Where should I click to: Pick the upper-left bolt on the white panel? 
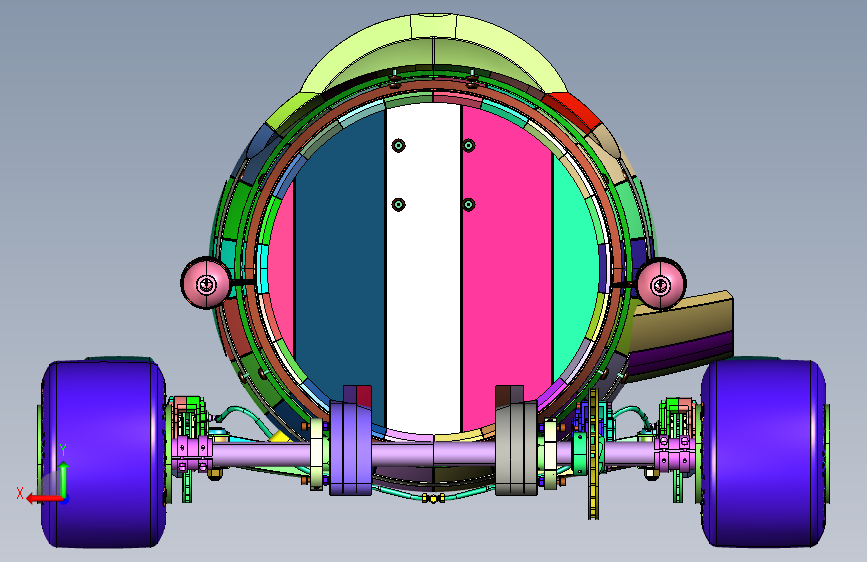[x=398, y=145]
